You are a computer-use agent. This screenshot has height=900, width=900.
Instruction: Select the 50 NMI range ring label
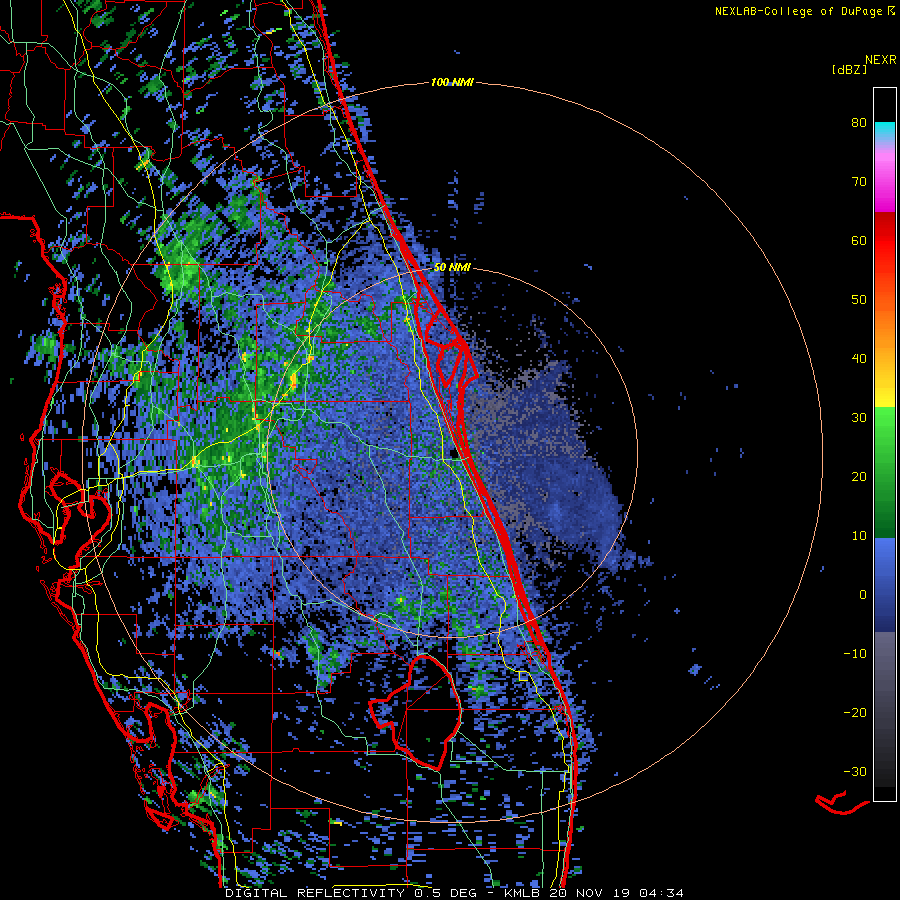pos(452,267)
